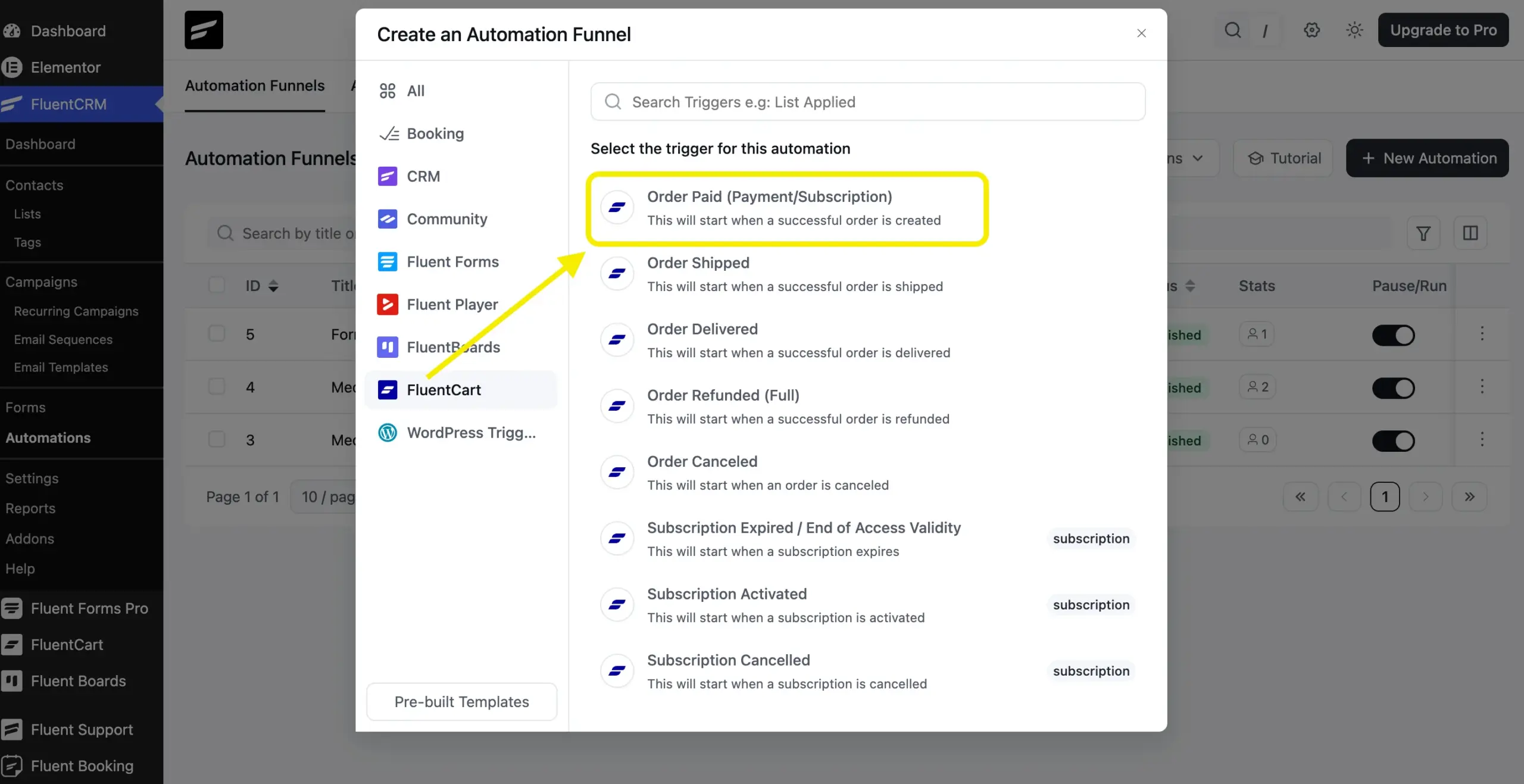
Task: Click the Booking category icon
Action: [389, 133]
